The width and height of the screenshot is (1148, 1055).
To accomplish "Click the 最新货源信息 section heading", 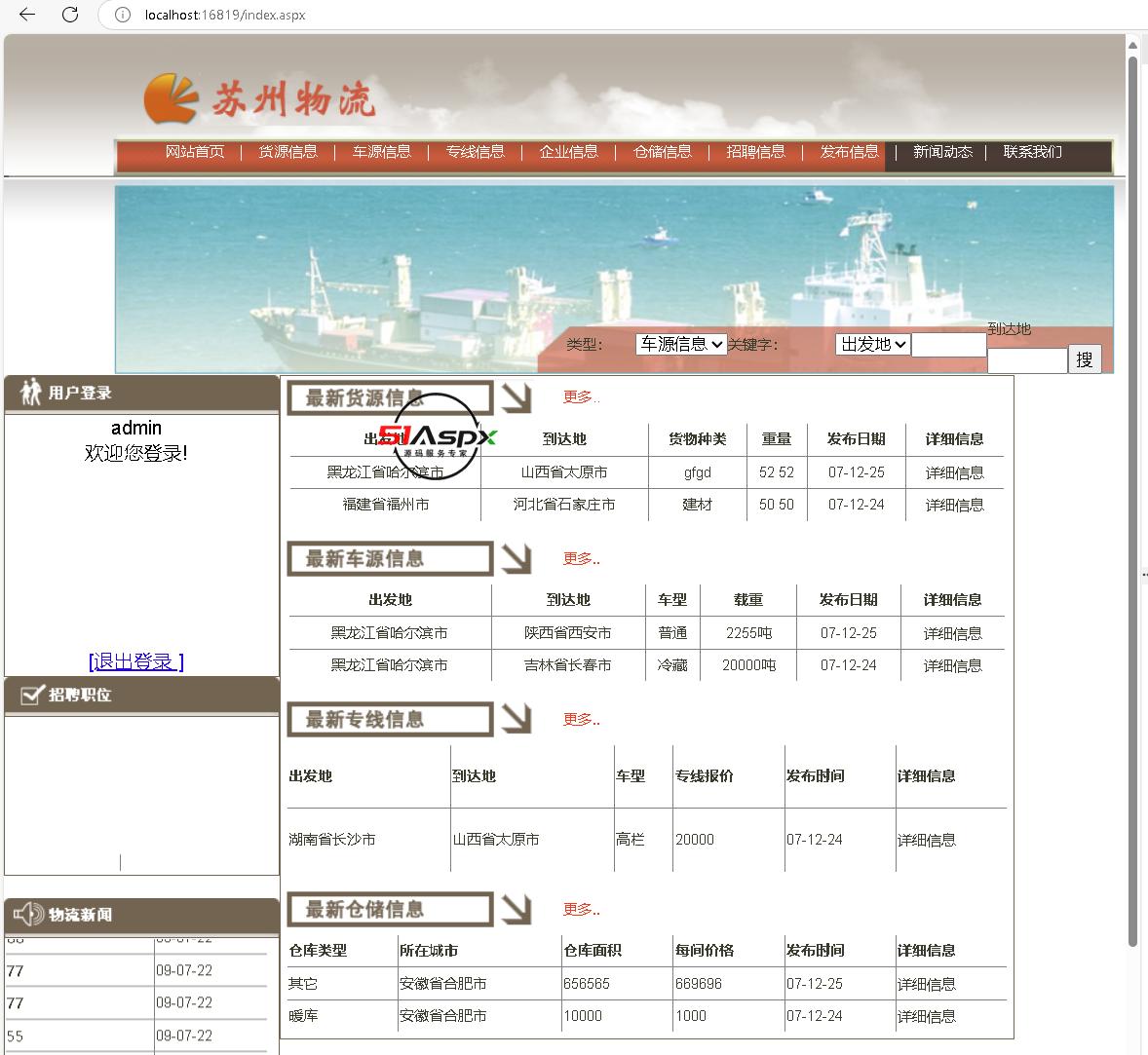I will tap(389, 398).
